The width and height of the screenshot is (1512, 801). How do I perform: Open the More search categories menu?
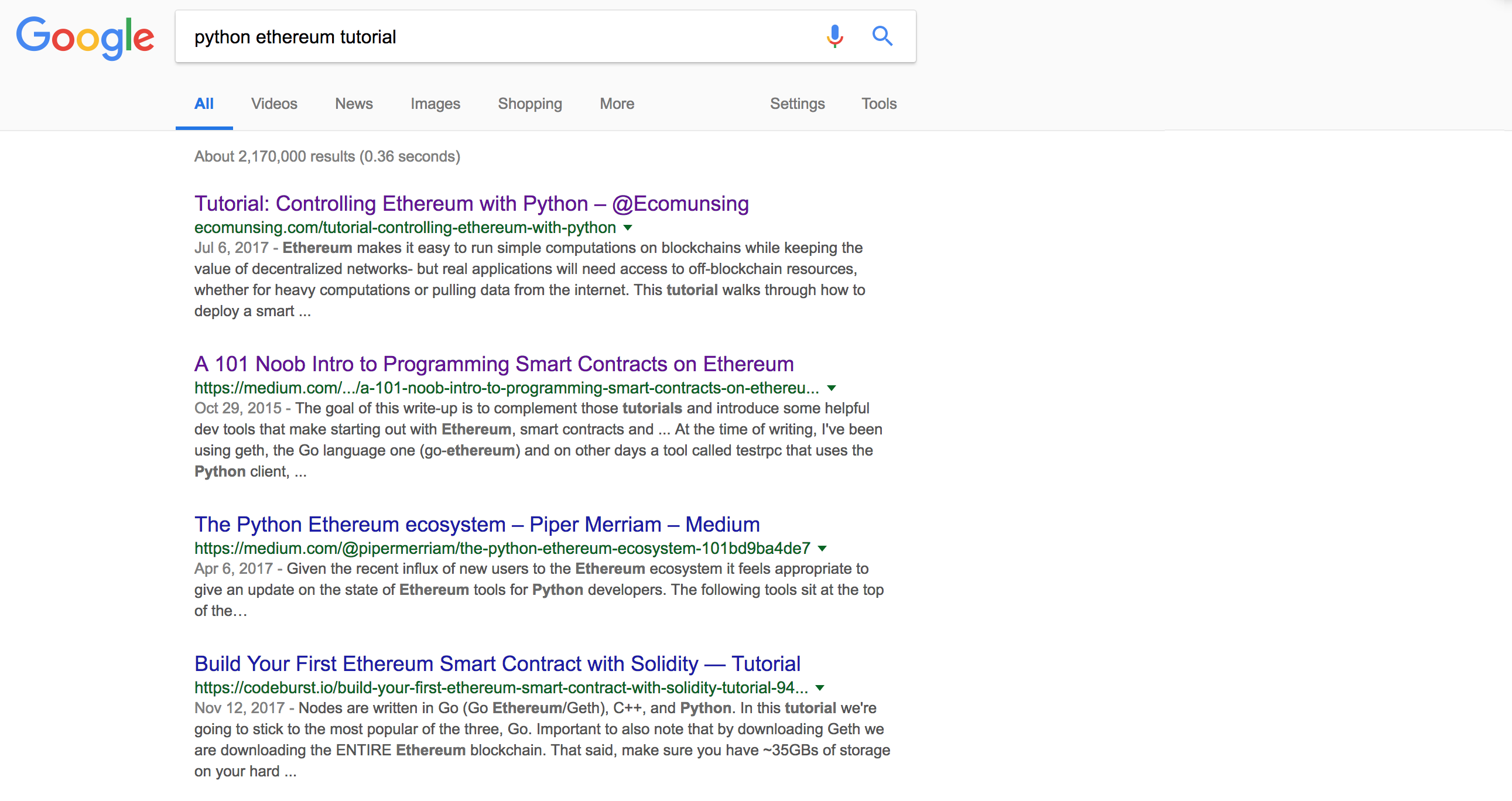point(615,103)
